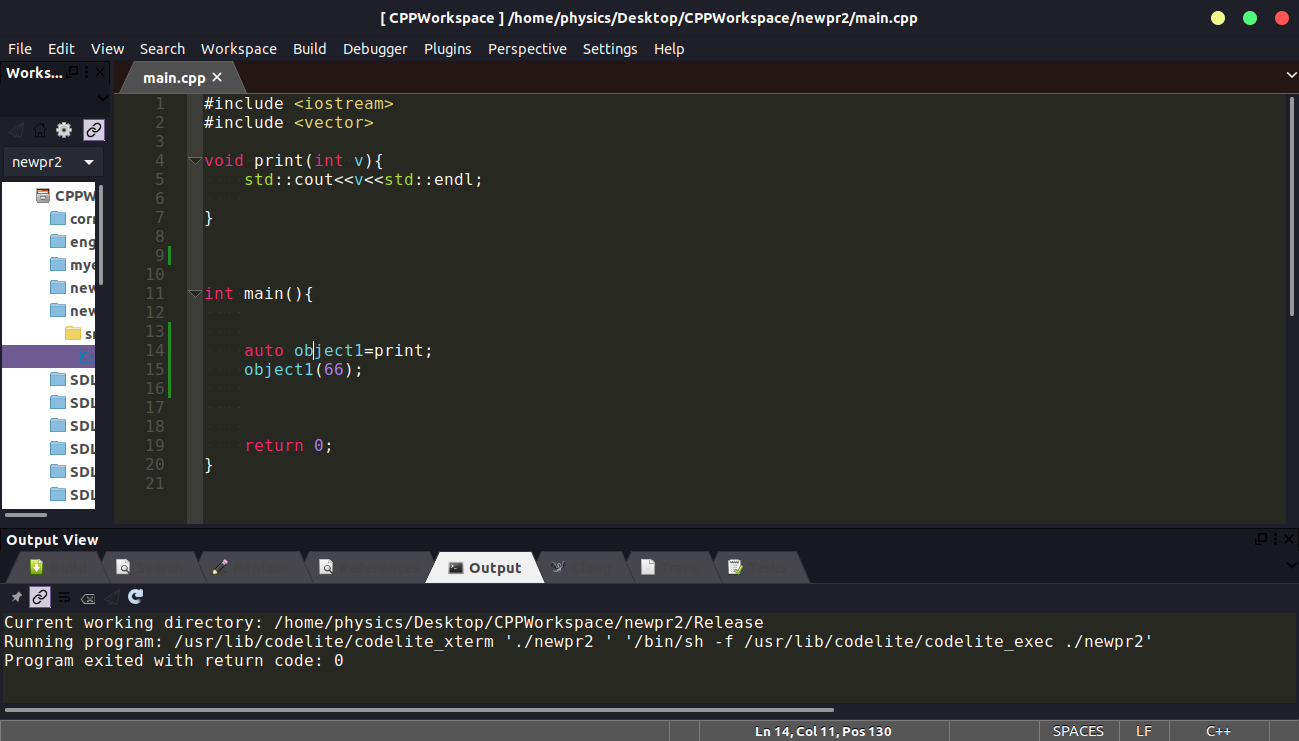Clear the Output view with the erase icon
This screenshot has width=1299, height=741.
coord(87,597)
